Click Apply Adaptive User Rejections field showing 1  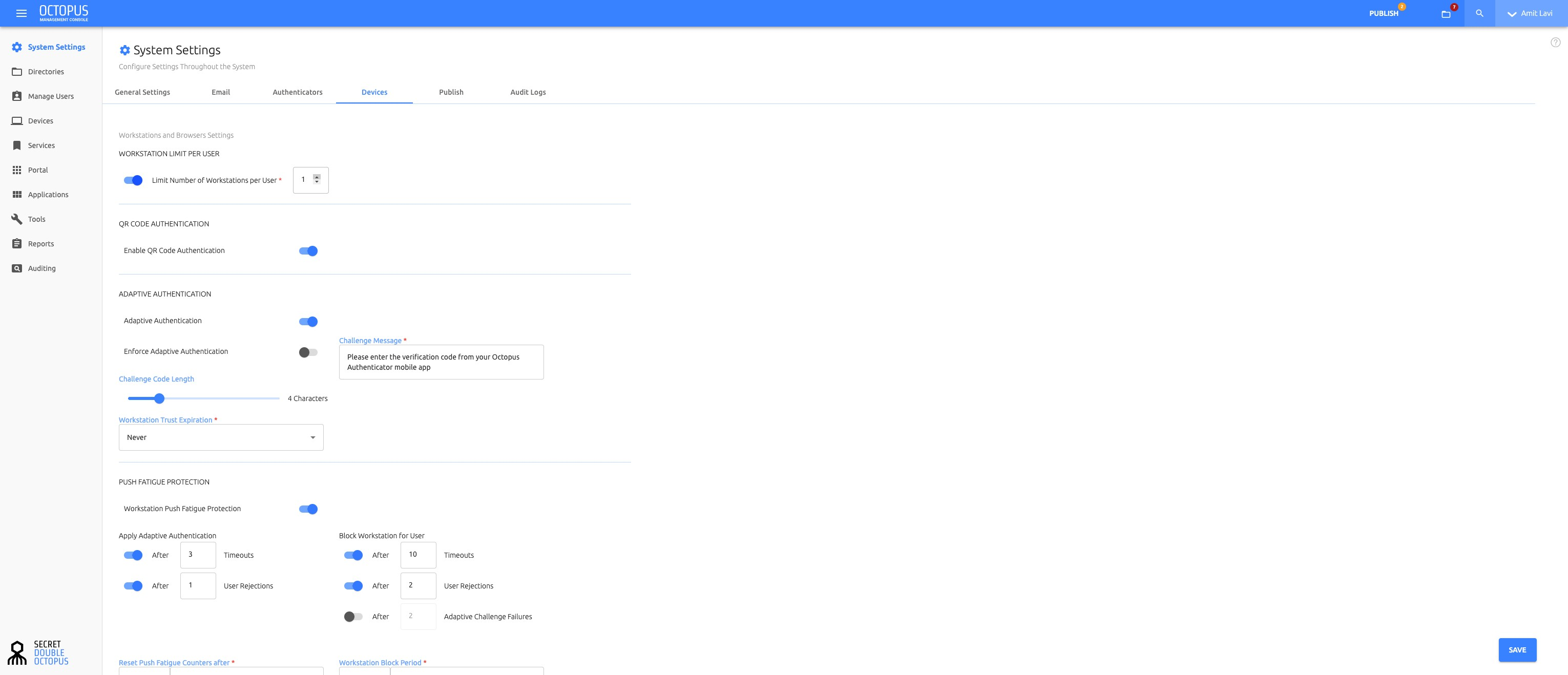pos(198,586)
